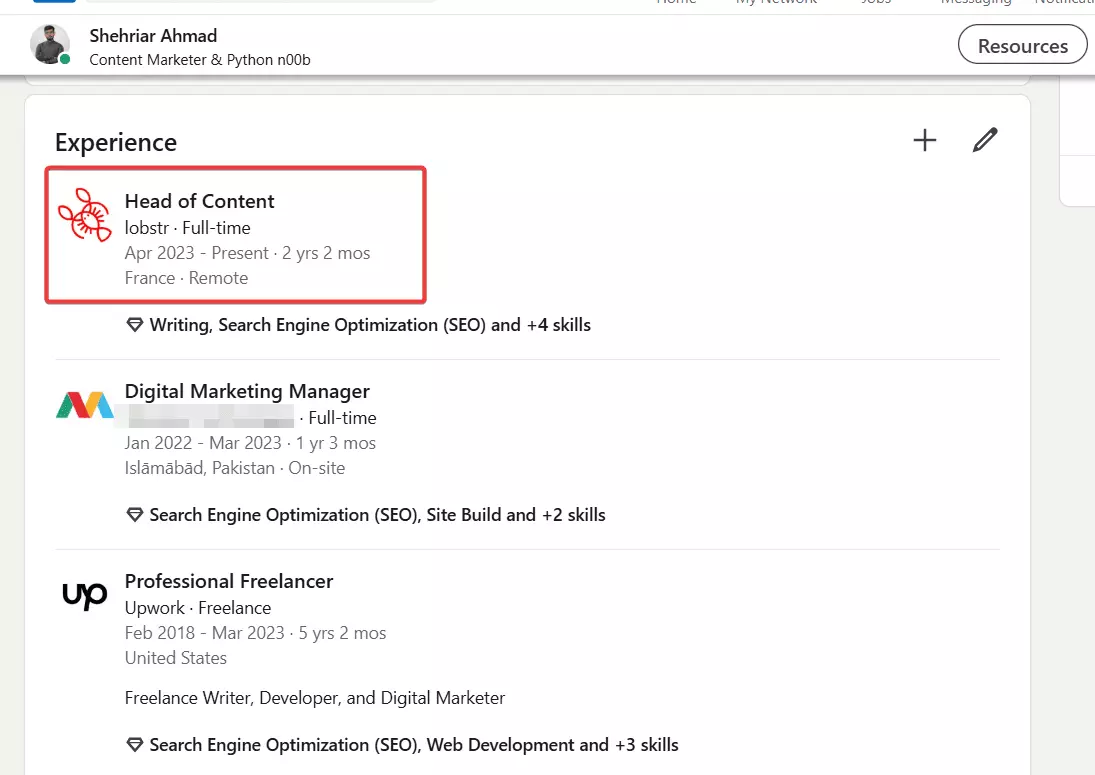Open Digital Marketing Manager position title

[x=247, y=391]
